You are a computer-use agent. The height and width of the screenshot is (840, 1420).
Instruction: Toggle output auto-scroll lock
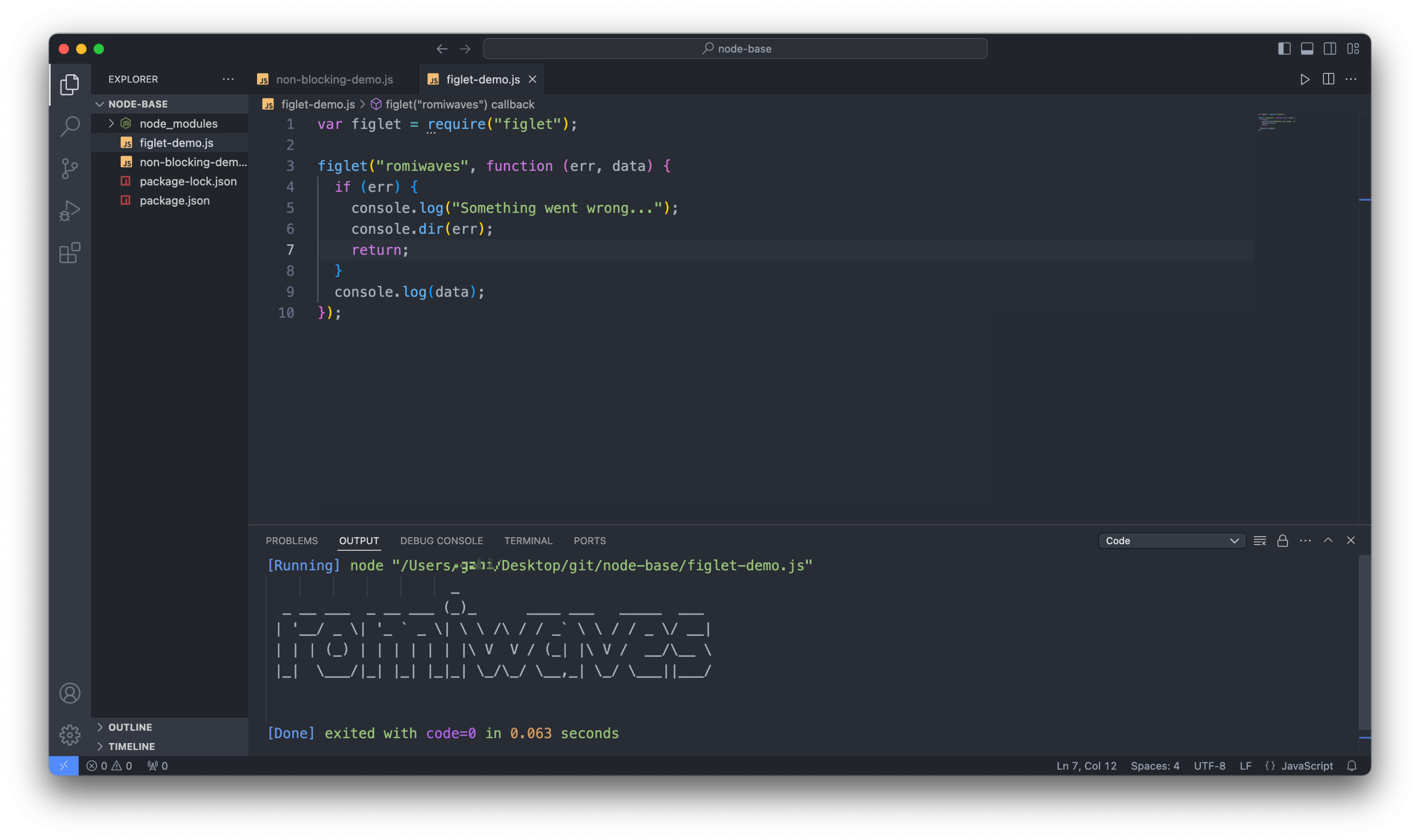pyautogui.click(x=1282, y=540)
